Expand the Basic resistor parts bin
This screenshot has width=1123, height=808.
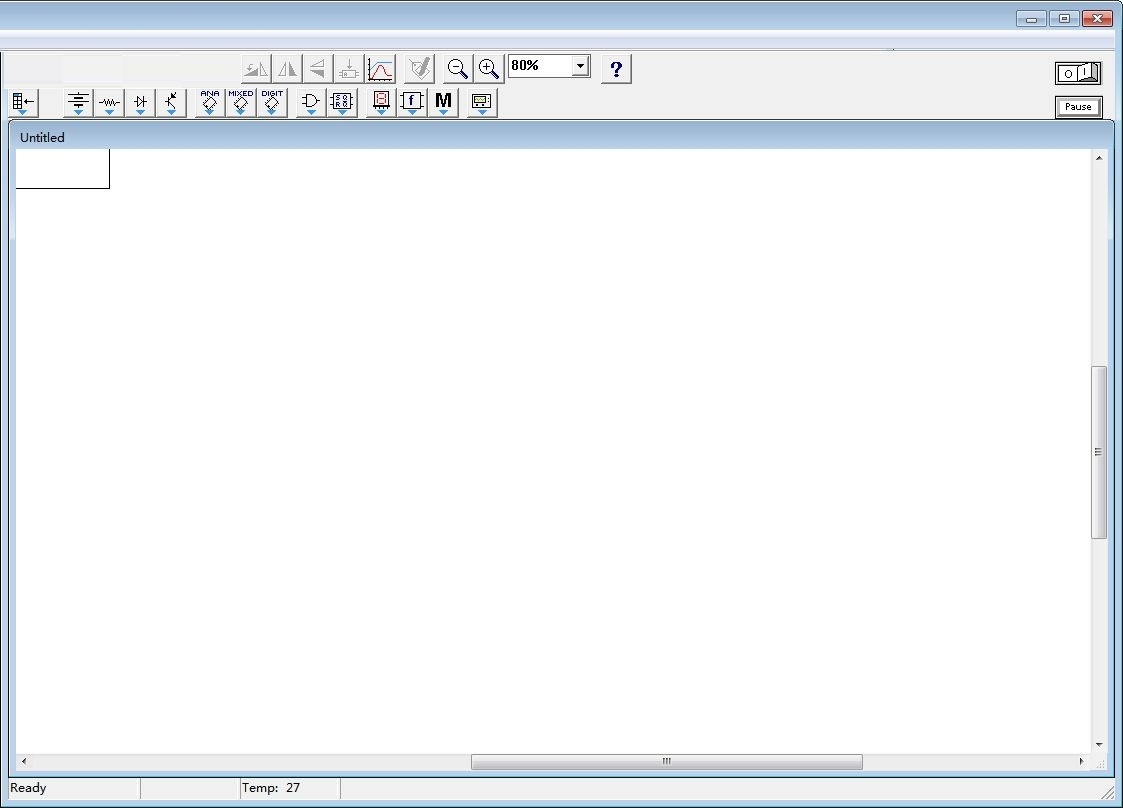pos(109,102)
